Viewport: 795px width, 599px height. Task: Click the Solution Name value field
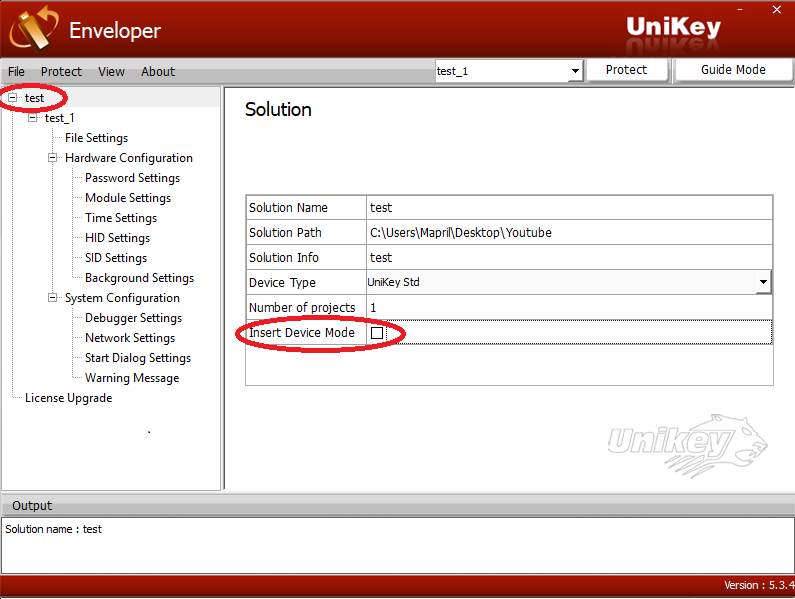(x=569, y=207)
